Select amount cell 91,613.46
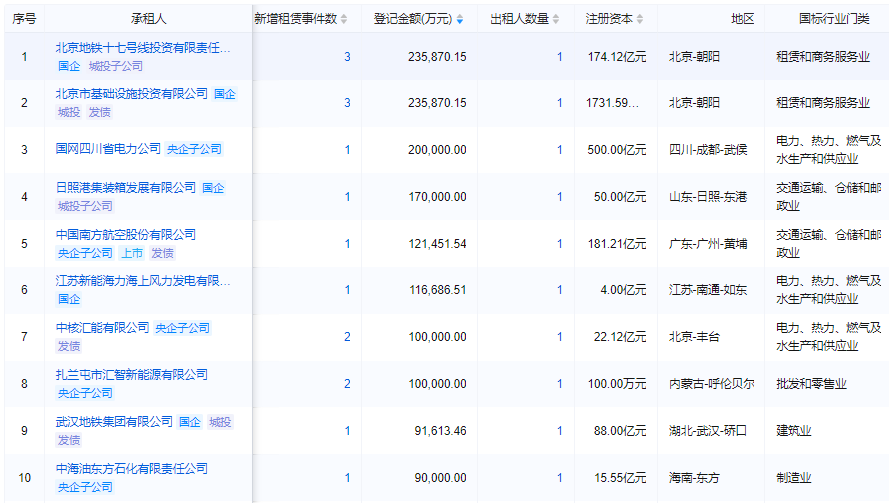The height and width of the screenshot is (503, 889). tap(440, 431)
